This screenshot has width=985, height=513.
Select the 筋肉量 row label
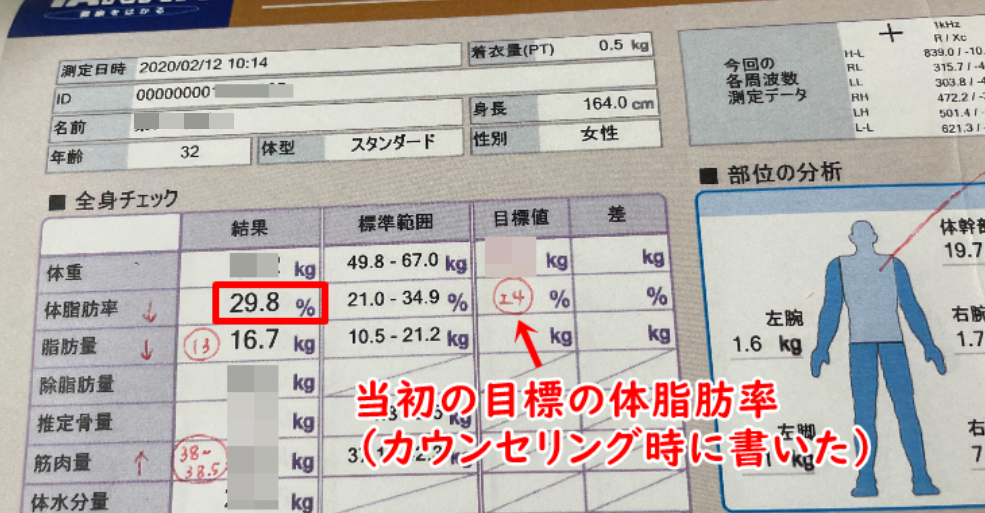coord(63,463)
